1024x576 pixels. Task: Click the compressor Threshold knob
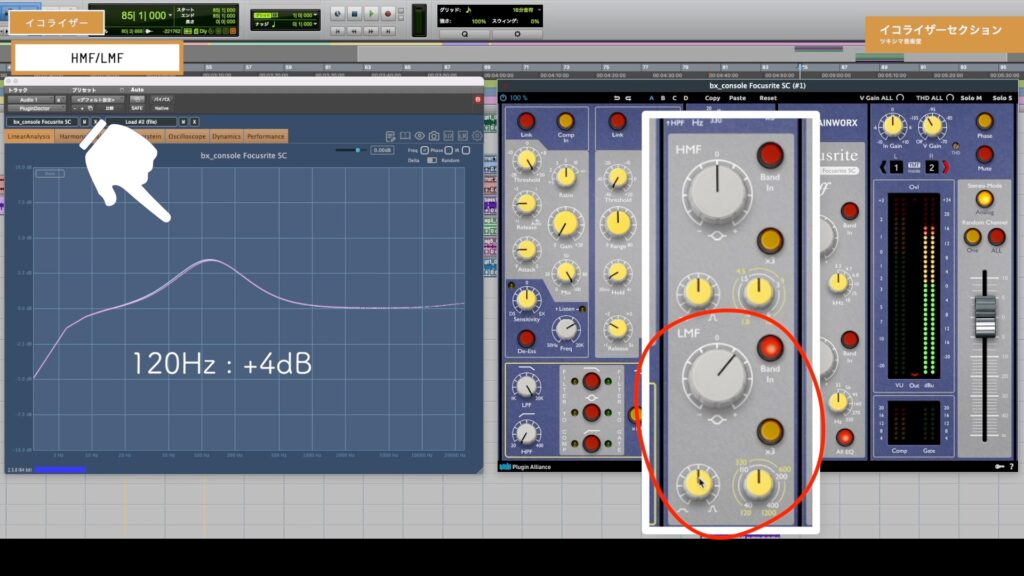click(x=526, y=160)
